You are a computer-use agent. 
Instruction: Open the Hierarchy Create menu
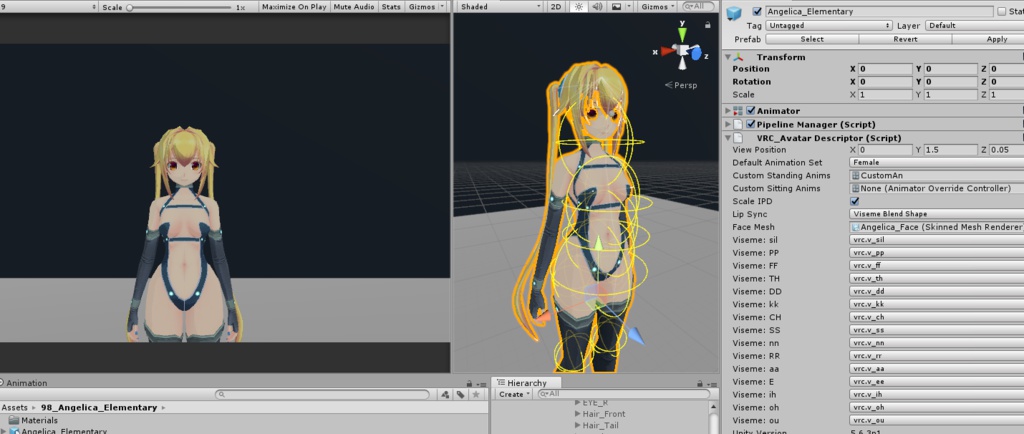pyautogui.click(x=513, y=394)
